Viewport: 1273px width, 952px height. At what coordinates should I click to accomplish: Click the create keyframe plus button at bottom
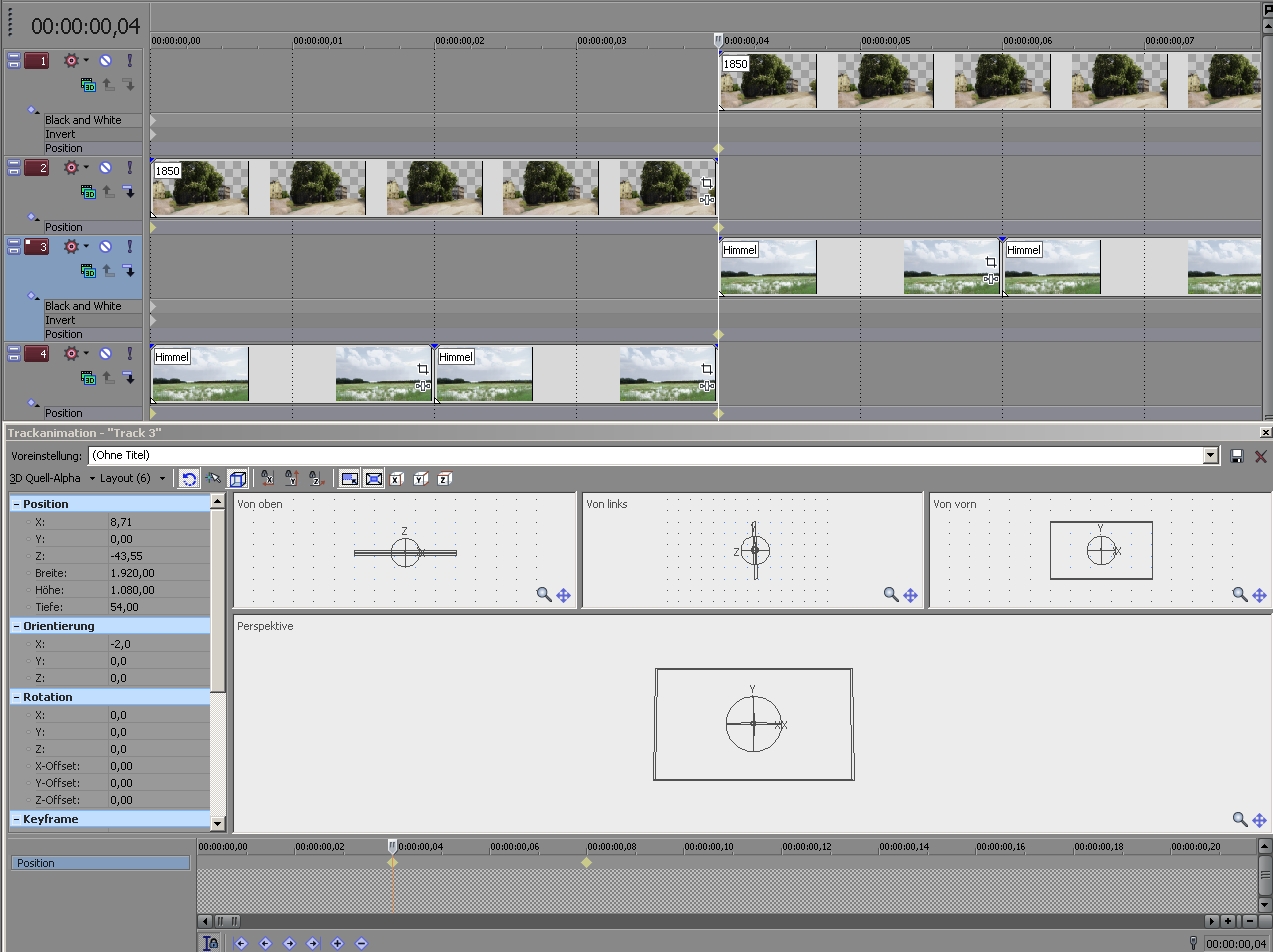click(x=337, y=943)
